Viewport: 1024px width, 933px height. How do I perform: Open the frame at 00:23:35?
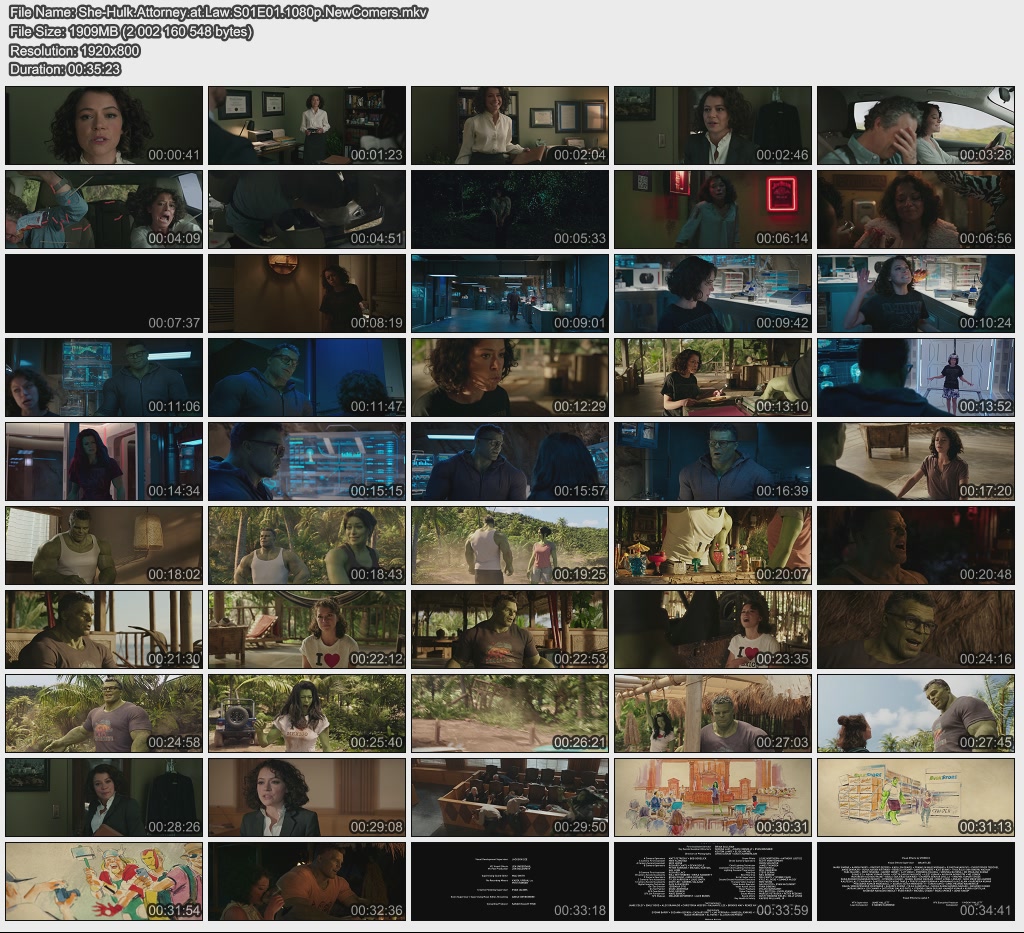pos(713,630)
